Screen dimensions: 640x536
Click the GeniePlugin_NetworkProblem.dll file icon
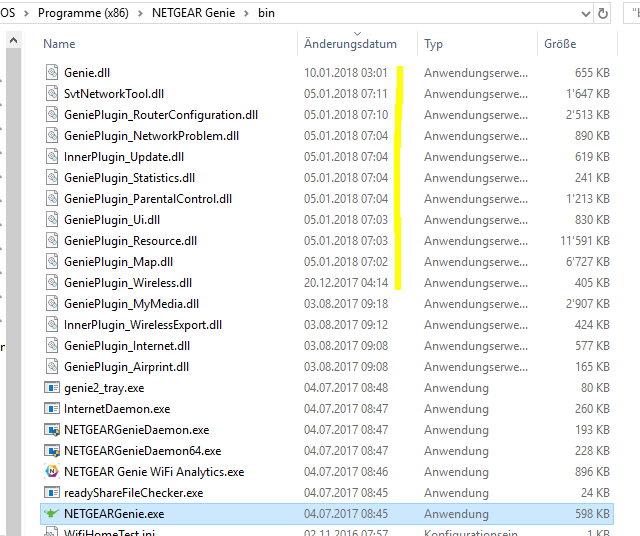coord(52,136)
